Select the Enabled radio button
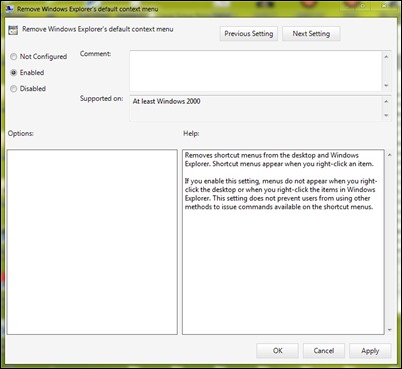The height and width of the screenshot is (369, 402). [14, 73]
